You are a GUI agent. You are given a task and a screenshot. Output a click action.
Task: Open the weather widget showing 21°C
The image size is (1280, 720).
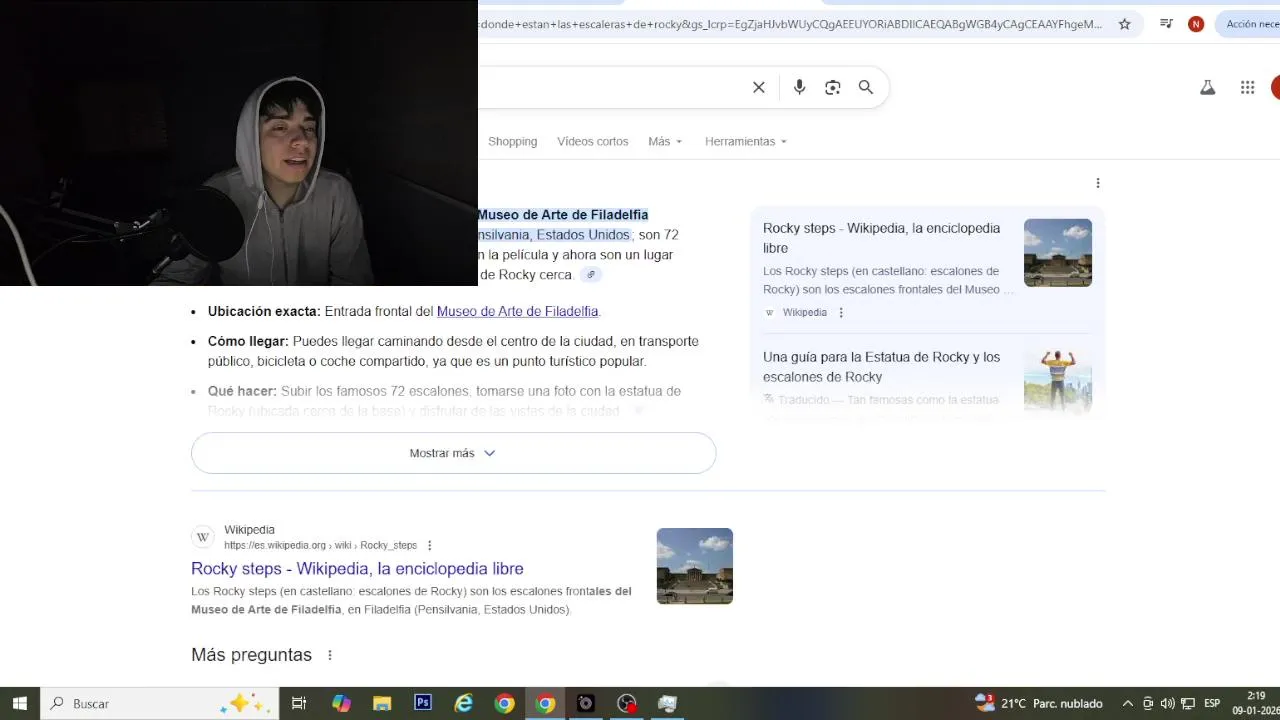1038,704
